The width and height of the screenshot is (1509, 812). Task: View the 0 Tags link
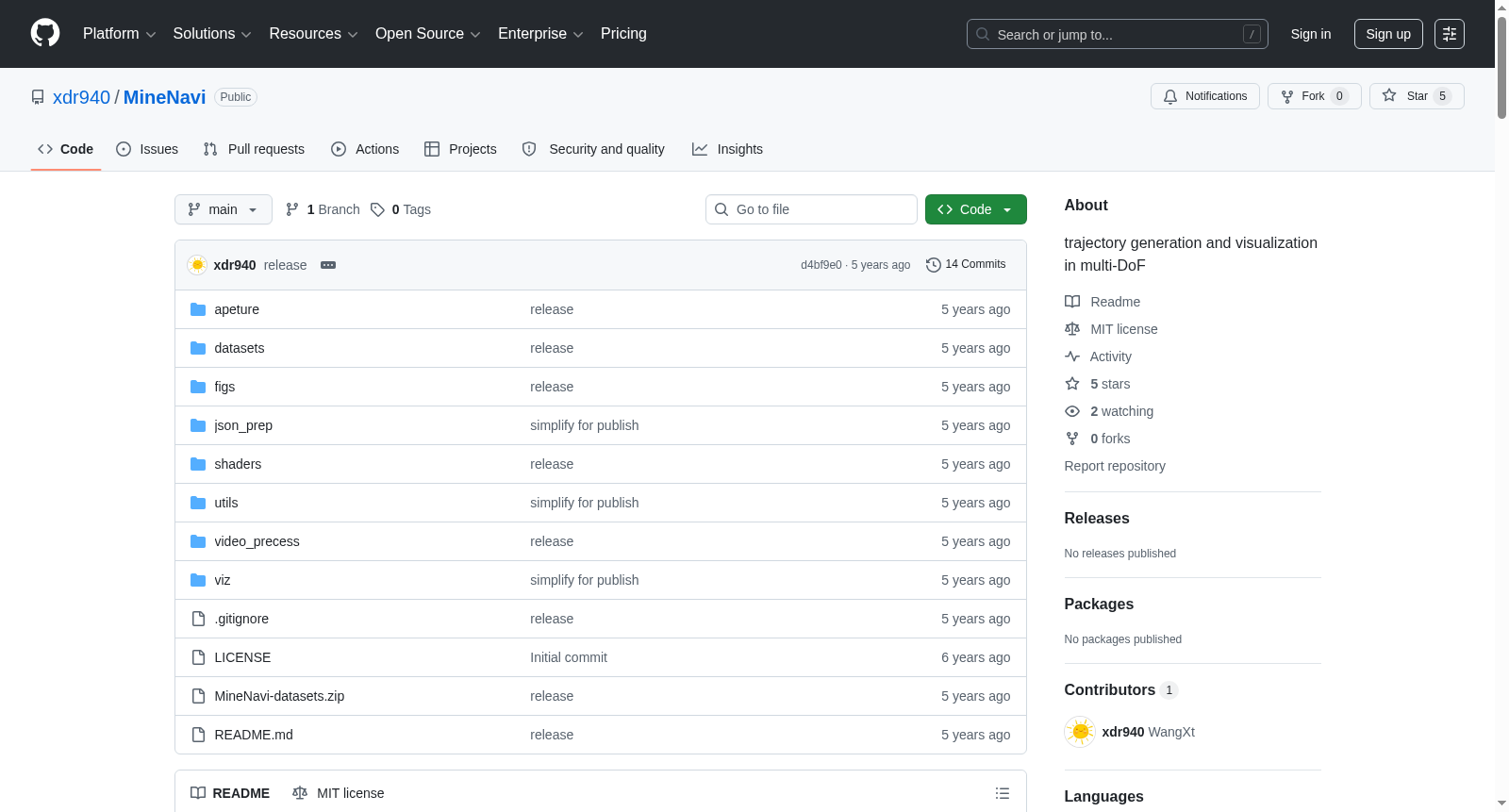401,209
